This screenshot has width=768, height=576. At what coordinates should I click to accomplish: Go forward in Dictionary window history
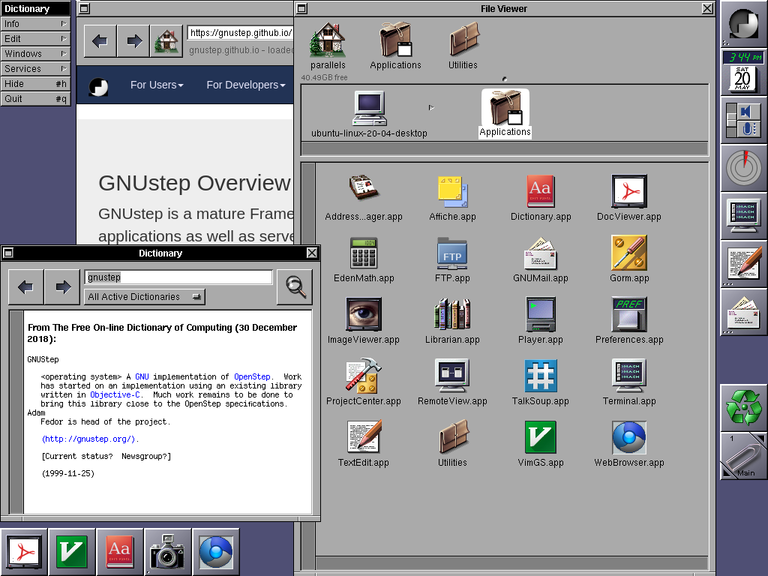[x=62, y=287]
